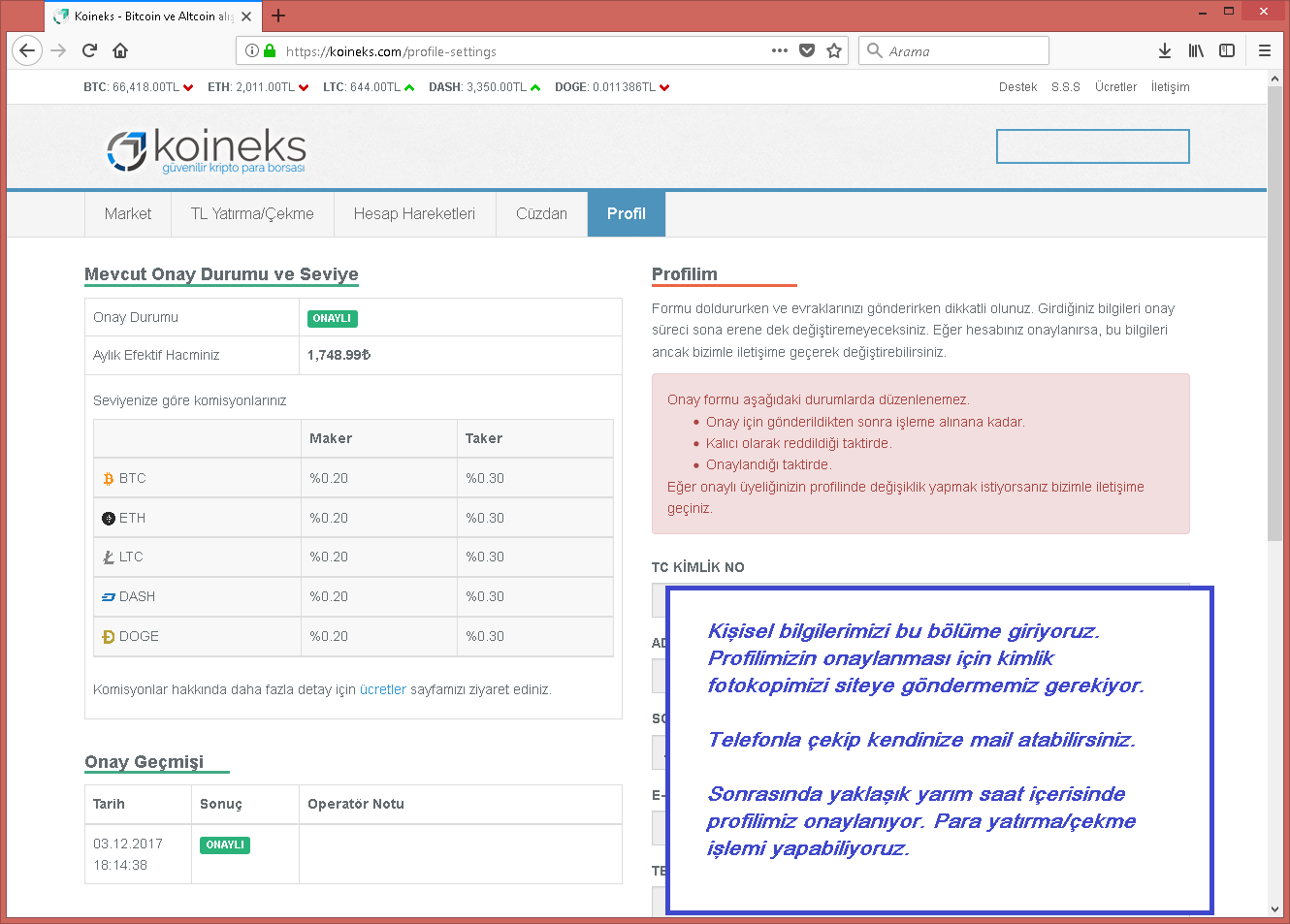Open TL Yatırma/Çekme tab
Viewport: 1290px width, 924px height.
click(x=252, y=214)
